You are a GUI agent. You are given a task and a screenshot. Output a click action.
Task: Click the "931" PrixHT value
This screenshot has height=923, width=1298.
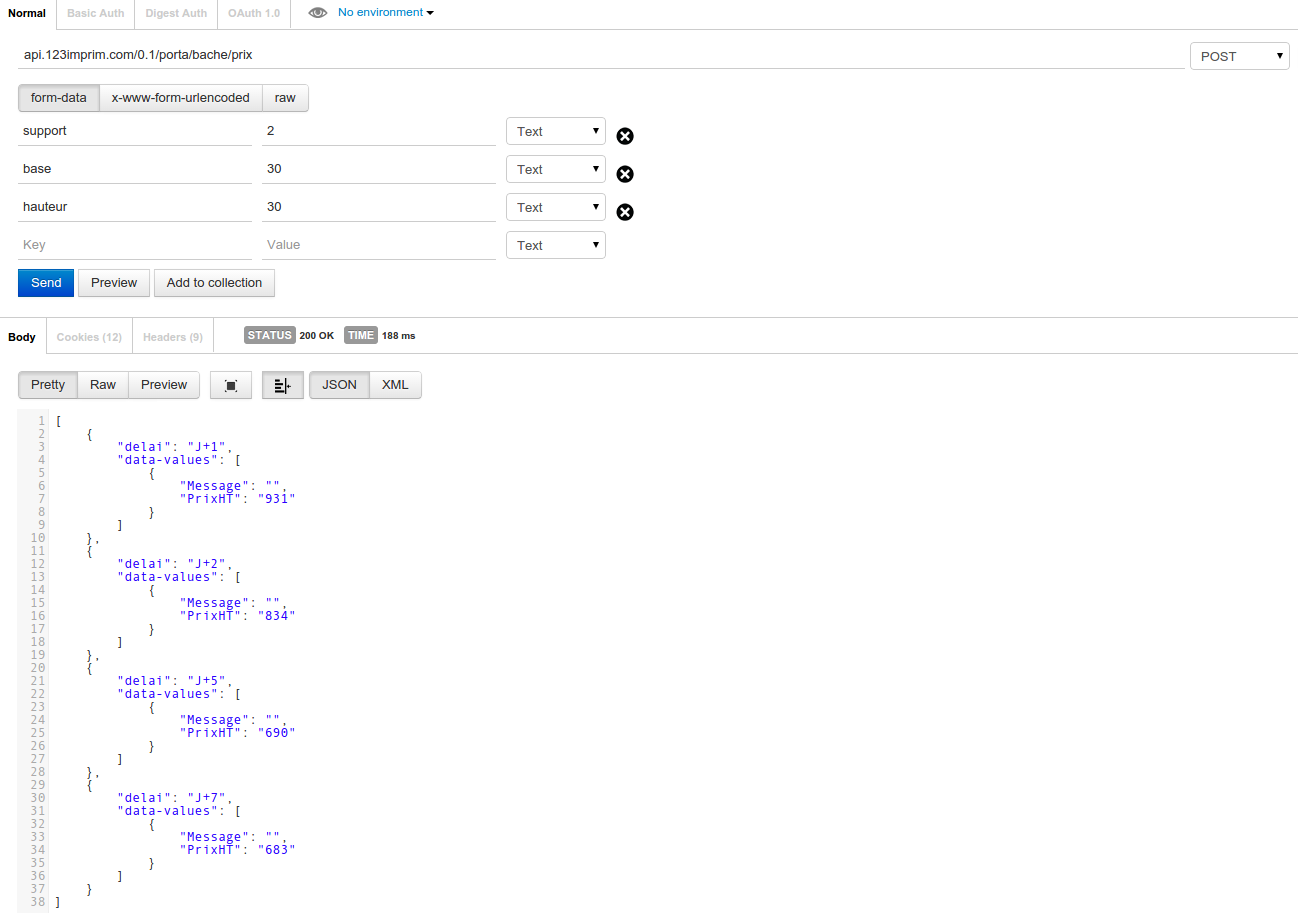coord(277,499)
